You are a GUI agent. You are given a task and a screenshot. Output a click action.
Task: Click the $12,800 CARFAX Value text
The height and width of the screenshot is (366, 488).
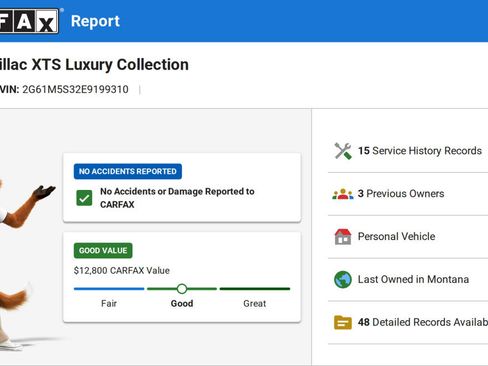click(x=122, y=270)
